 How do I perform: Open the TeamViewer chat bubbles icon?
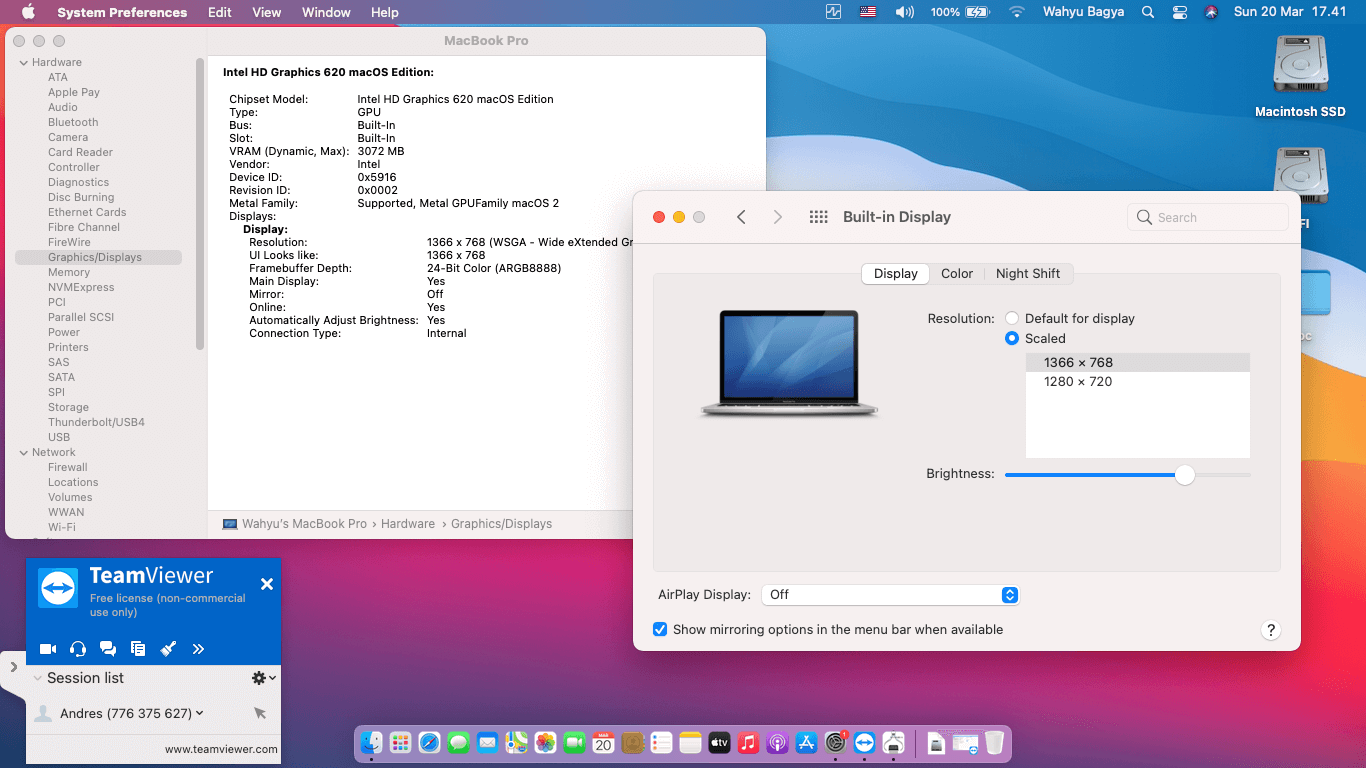click(108, 649)
